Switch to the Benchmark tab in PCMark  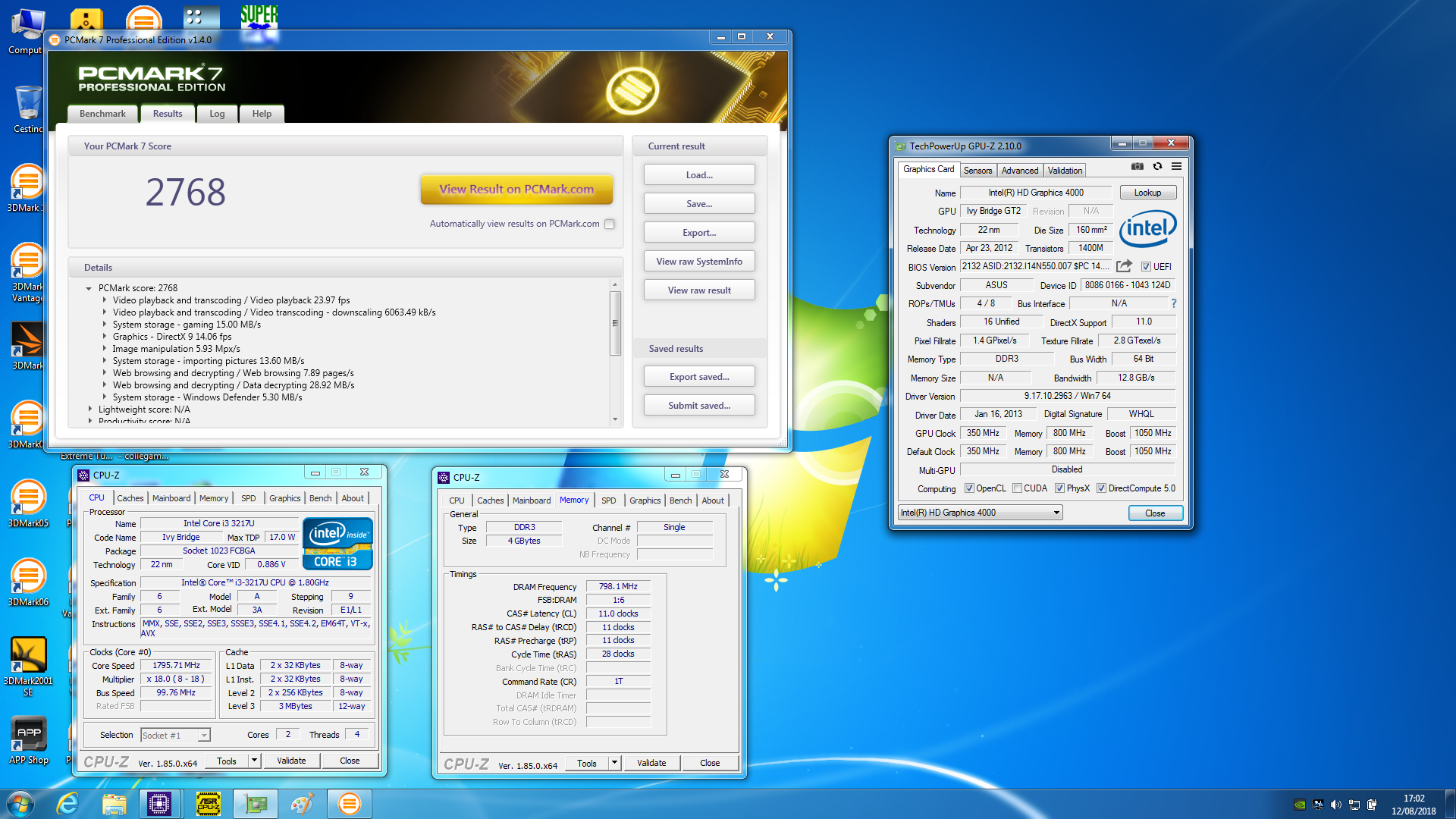(x=102, y=114)
